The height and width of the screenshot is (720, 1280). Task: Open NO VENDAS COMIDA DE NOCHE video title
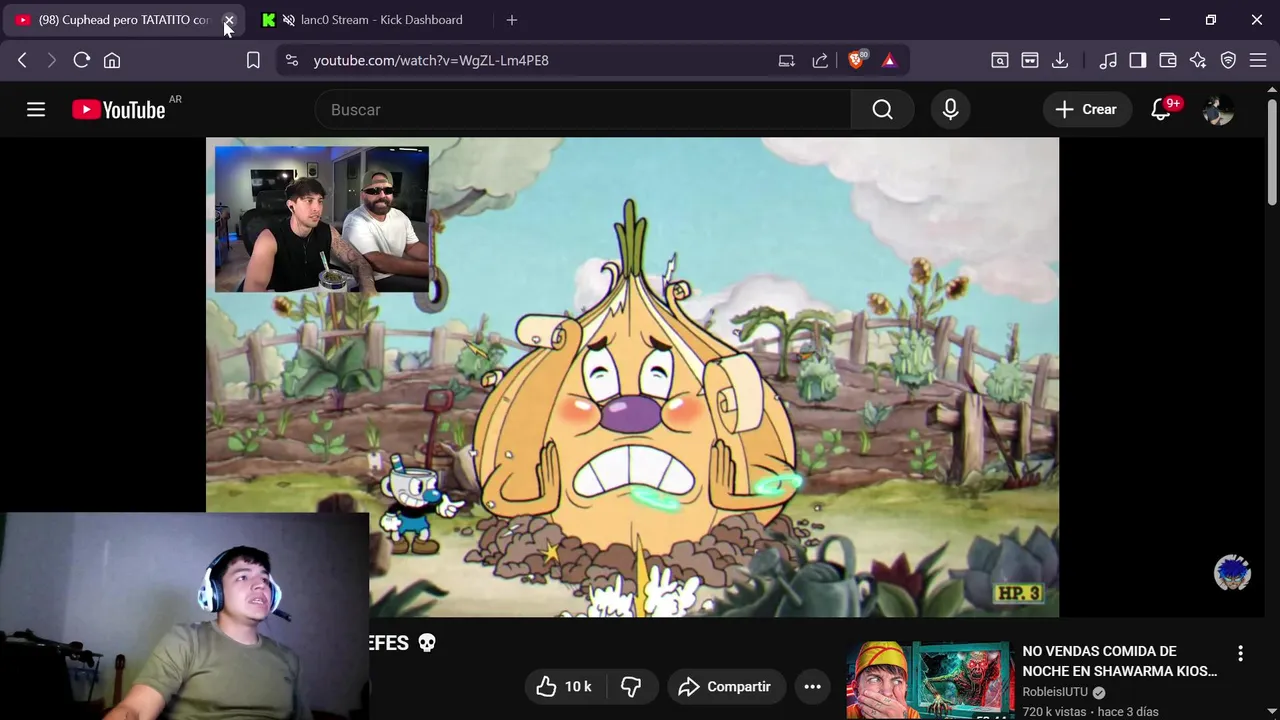tap(1119, 661)
